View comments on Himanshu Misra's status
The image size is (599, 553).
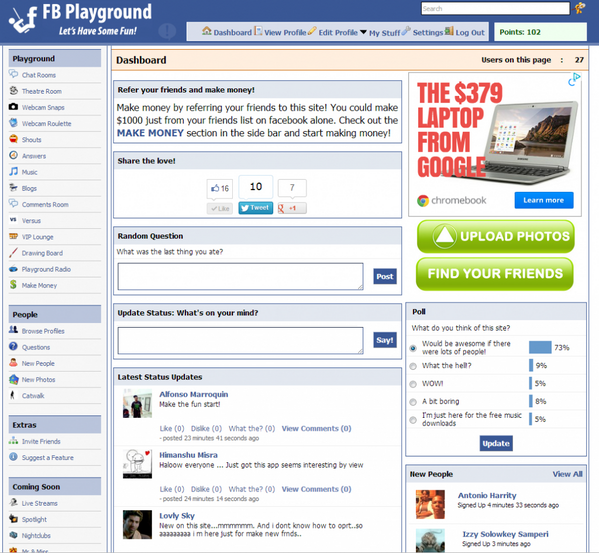tap(316, 489)
